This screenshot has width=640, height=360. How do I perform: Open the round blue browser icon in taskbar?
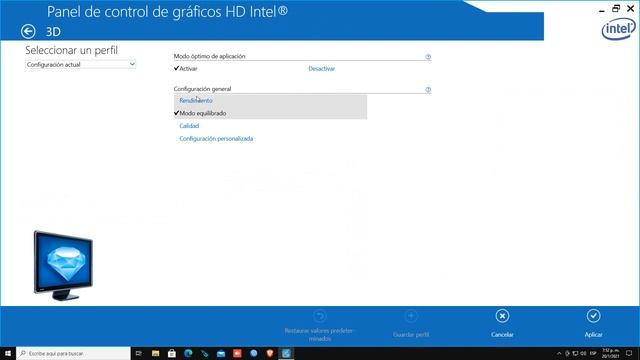pos(253,353)
